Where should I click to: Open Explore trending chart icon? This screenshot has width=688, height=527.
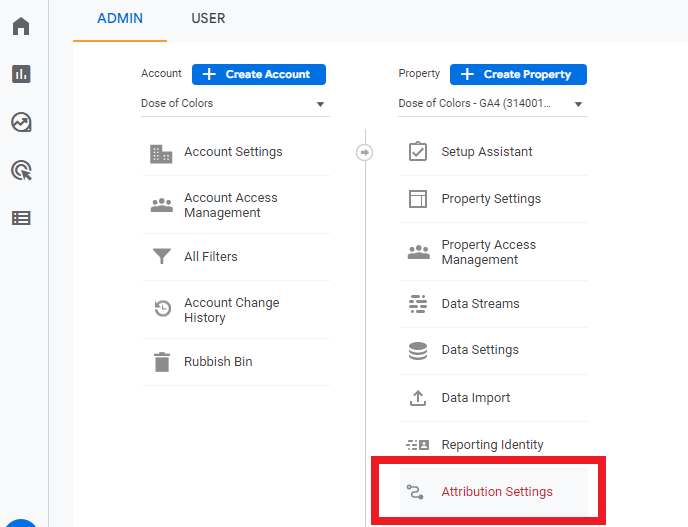coord(21,122)
